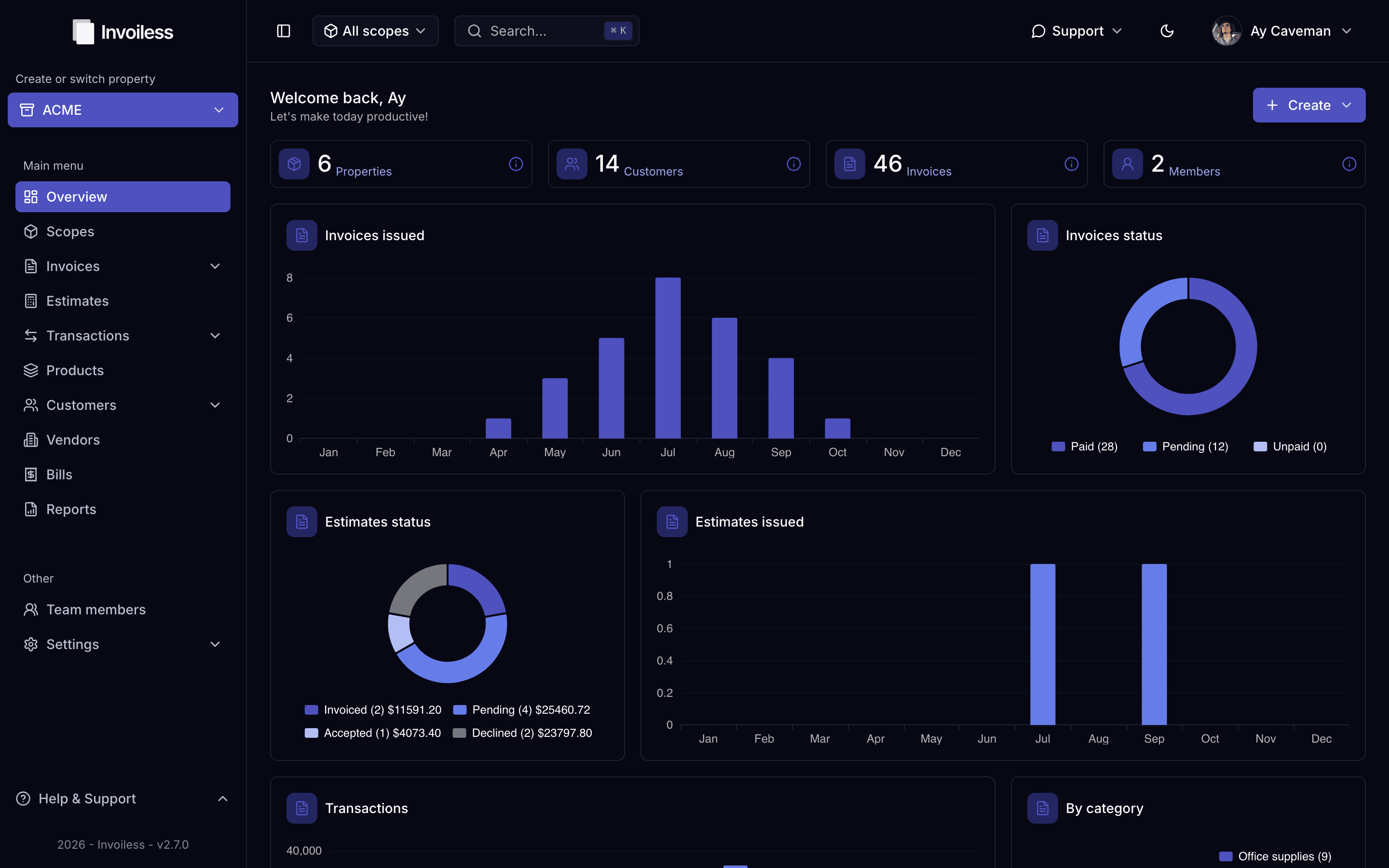
Task: Show info for the Customers card
Action: [794, 164]
